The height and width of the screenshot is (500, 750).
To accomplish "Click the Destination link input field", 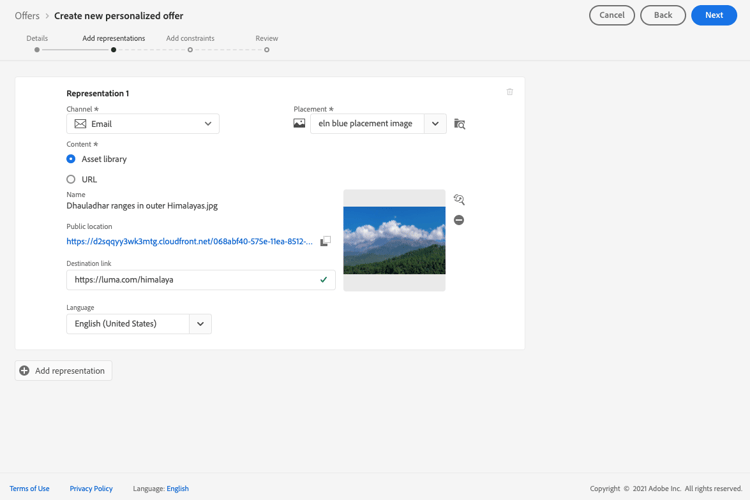I will [x=190, y=280].
